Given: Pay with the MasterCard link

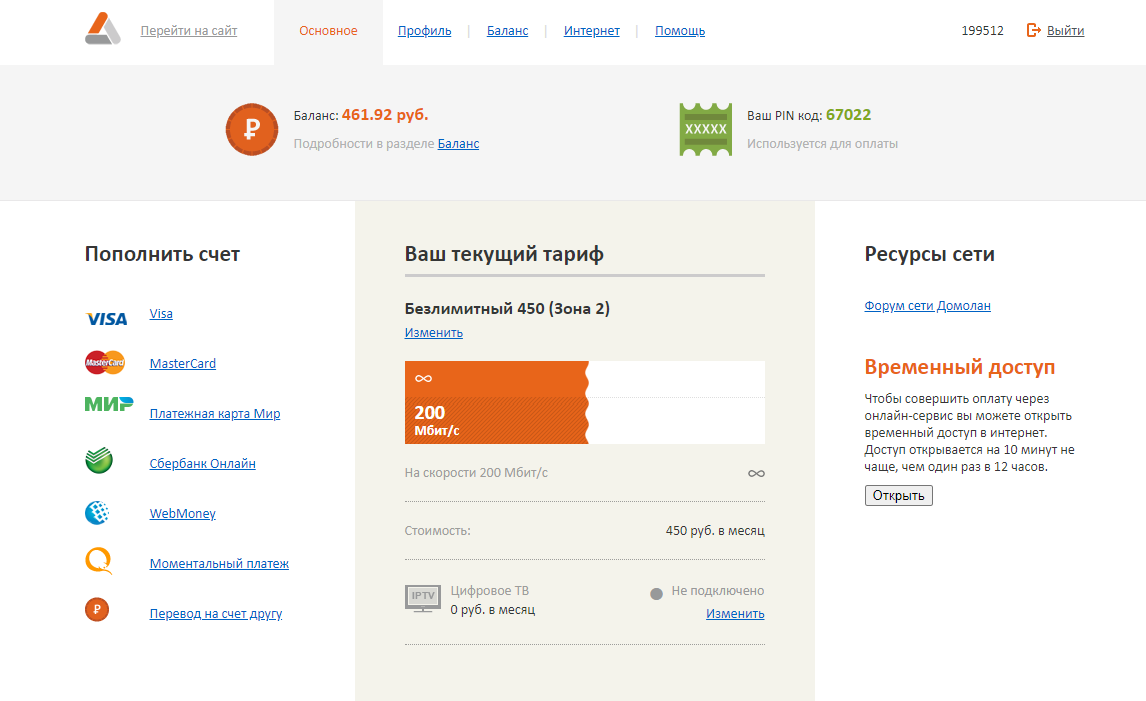Looking at the screenshot, I should pos(183,363).
